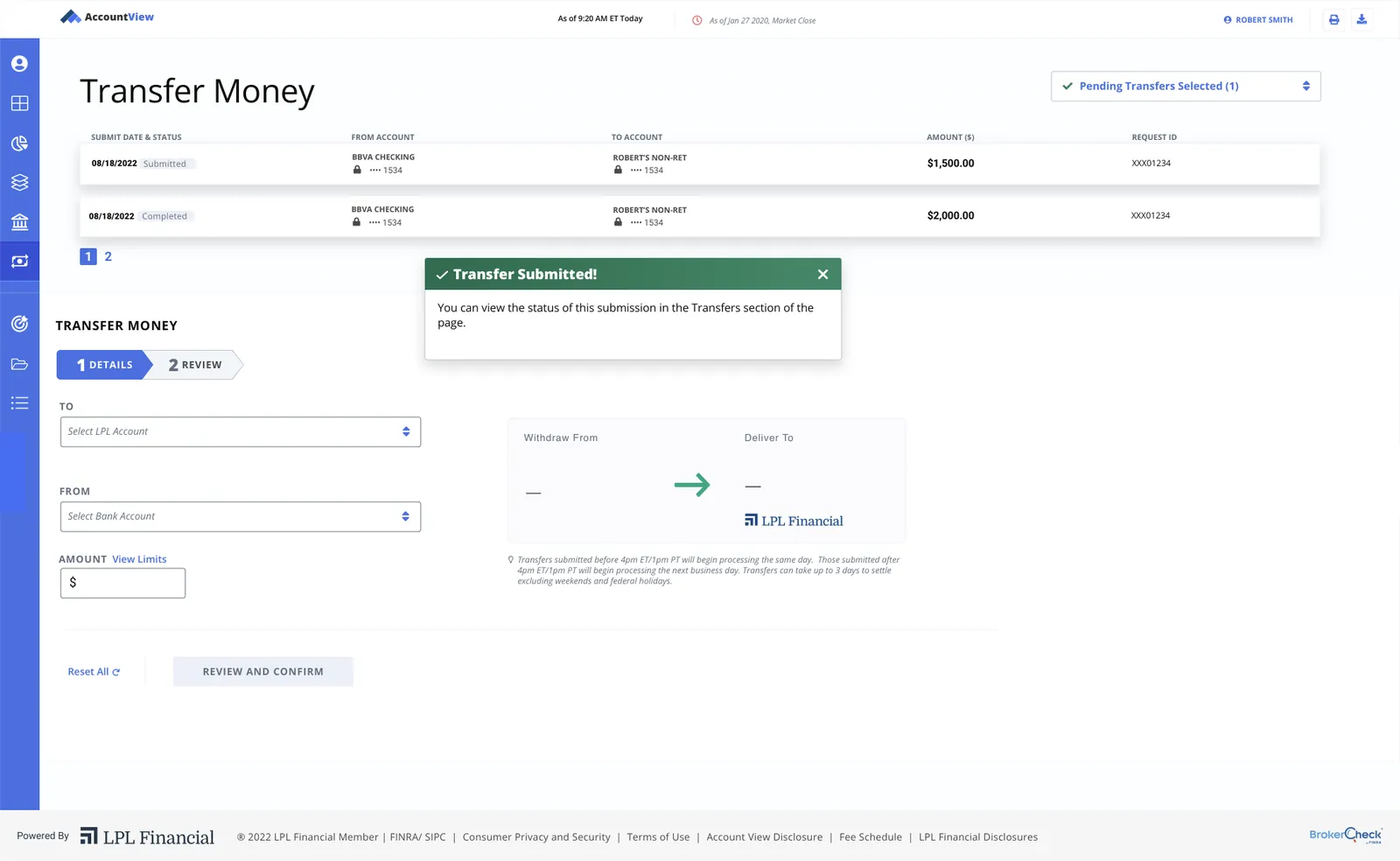Close the Transfer Submitted notification
This screenshot has width=1400, height=861.
pos(822,274)
